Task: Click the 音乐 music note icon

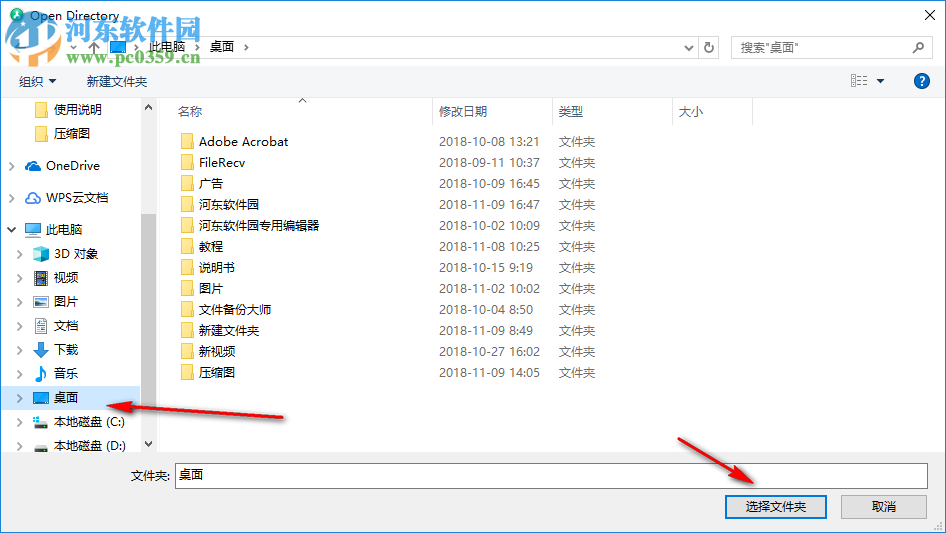Action: tap(40, 374)
